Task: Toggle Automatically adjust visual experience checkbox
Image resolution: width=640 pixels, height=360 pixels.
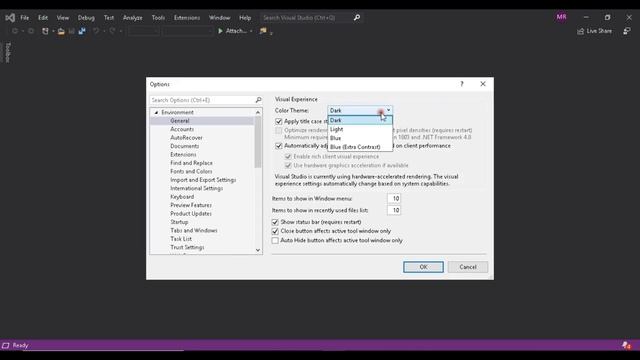Action: pyautogui.click(x=279, y=146)
